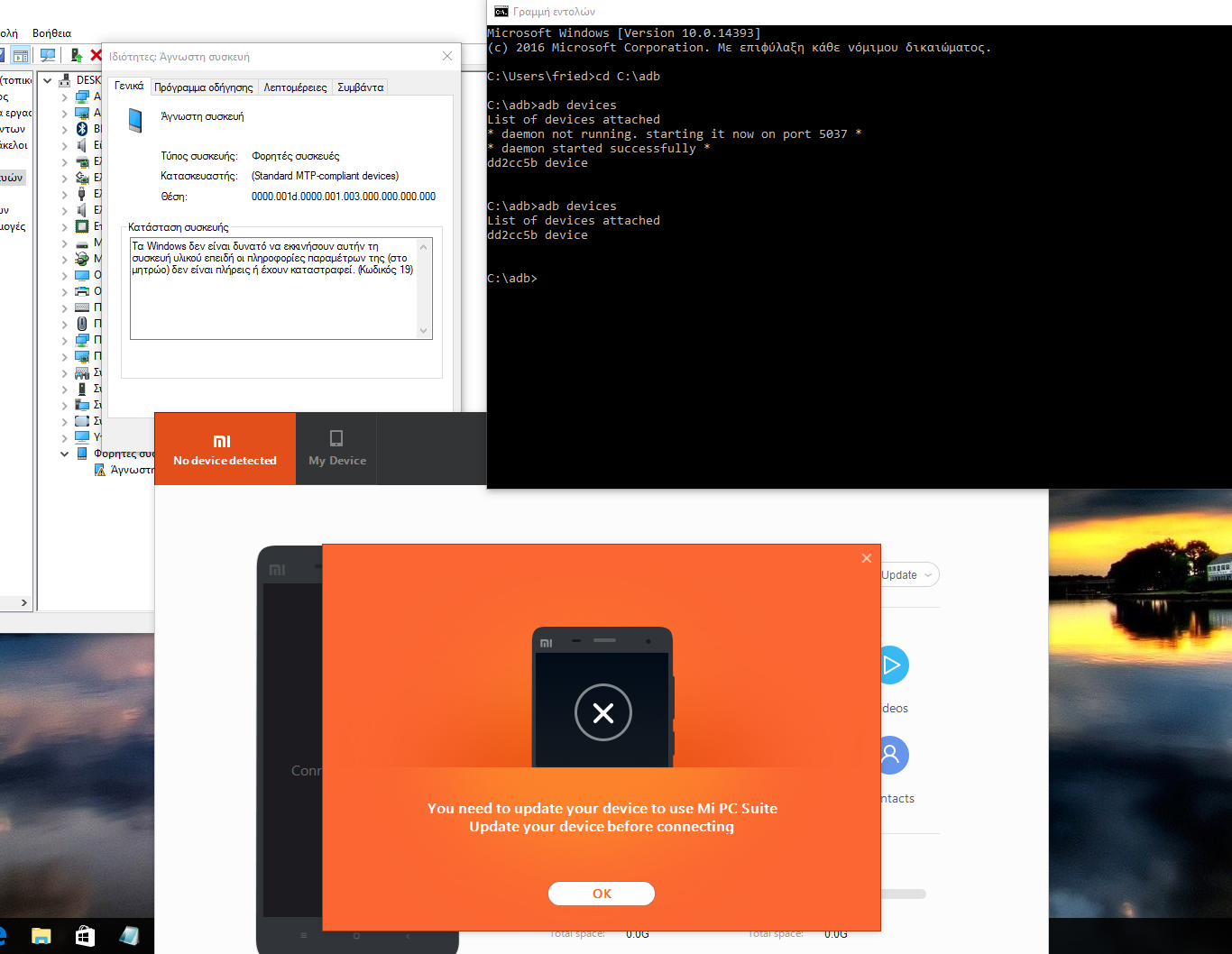
Task: Click OK in the Mi PC Suite dialog
Action: tap(602, 894)
